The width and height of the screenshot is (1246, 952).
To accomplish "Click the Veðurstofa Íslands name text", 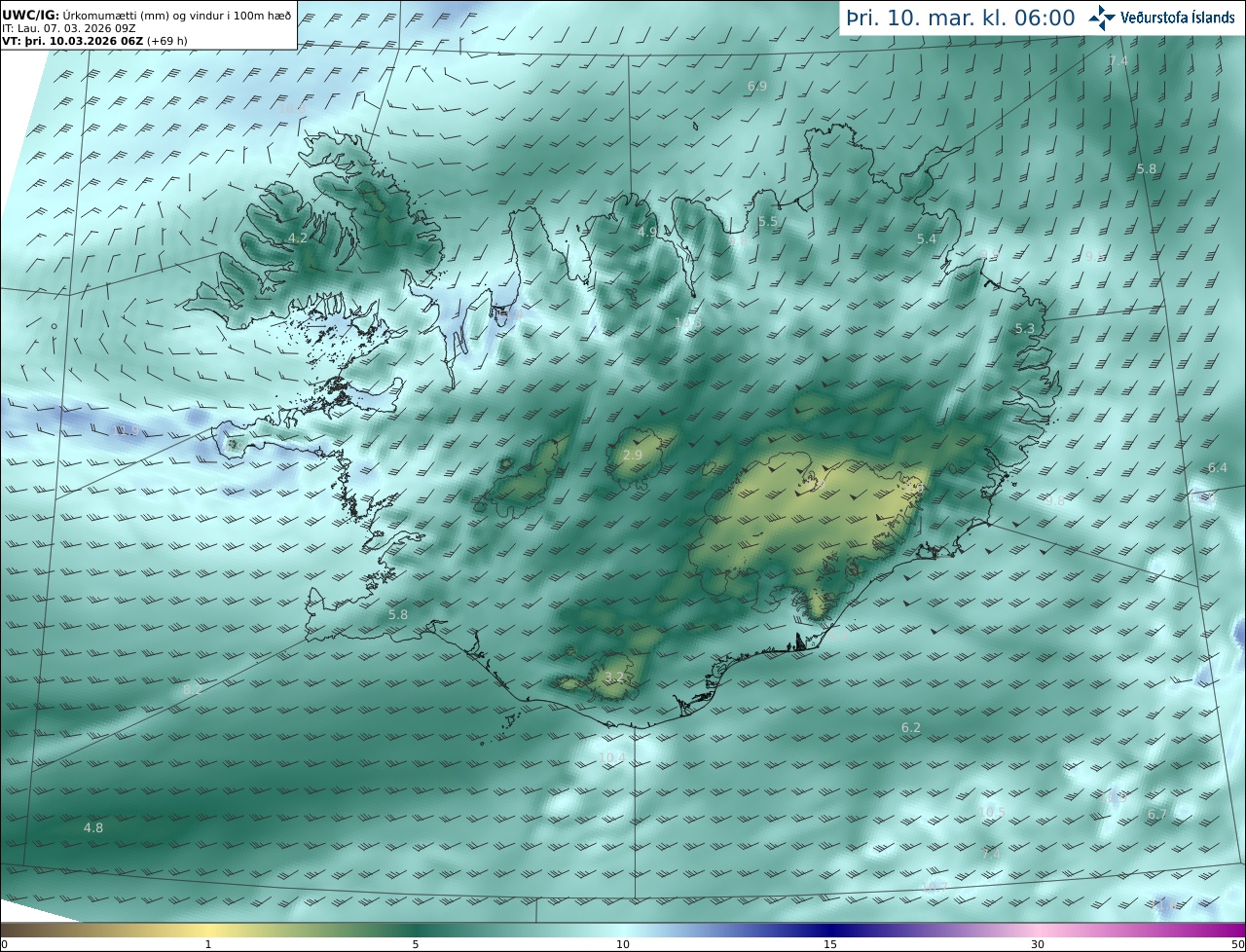I will [x=1178, y=18].
